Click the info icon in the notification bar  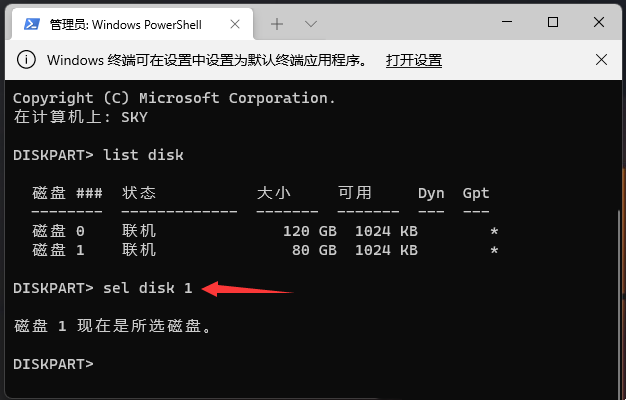pos(28,60)
